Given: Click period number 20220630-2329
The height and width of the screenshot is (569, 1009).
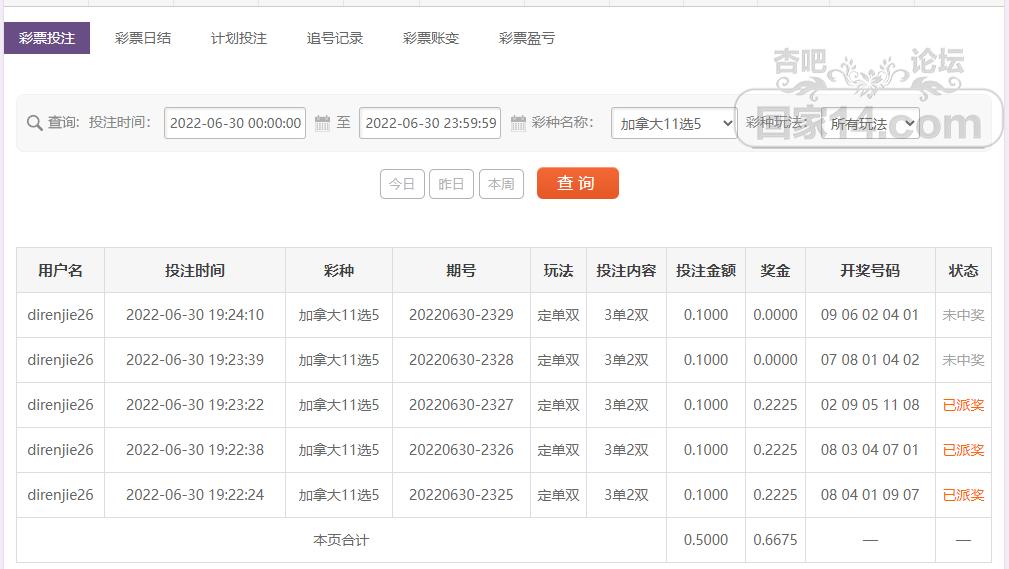Looking at the screenshot, I should [461, 315].
